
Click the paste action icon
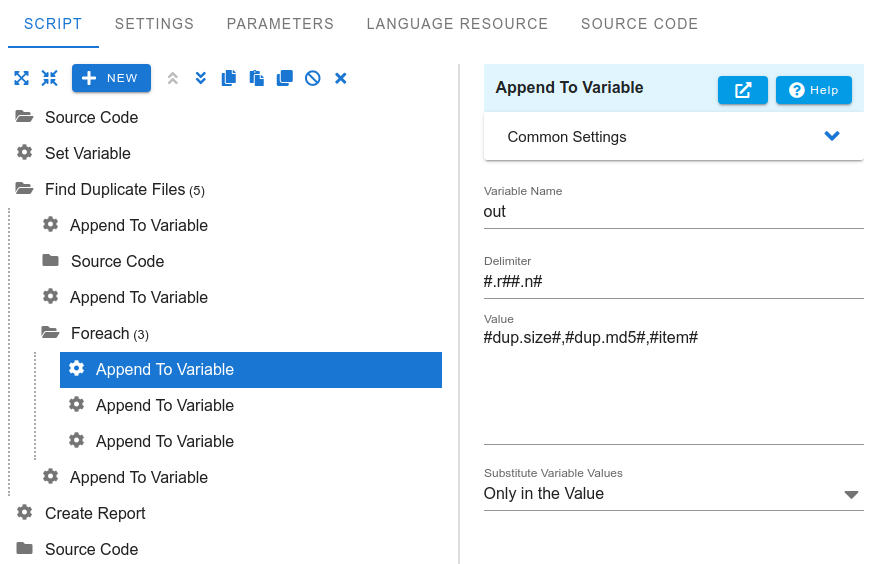256,78
